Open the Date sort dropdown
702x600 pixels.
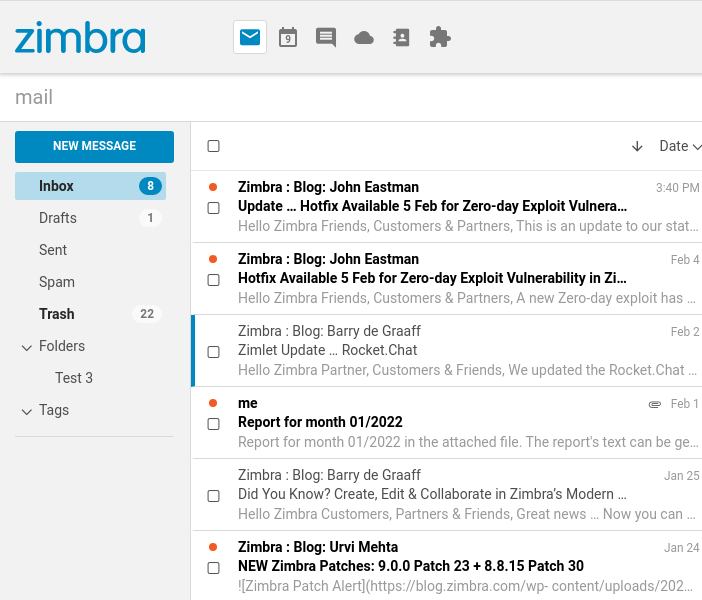[x=680, y=146]
